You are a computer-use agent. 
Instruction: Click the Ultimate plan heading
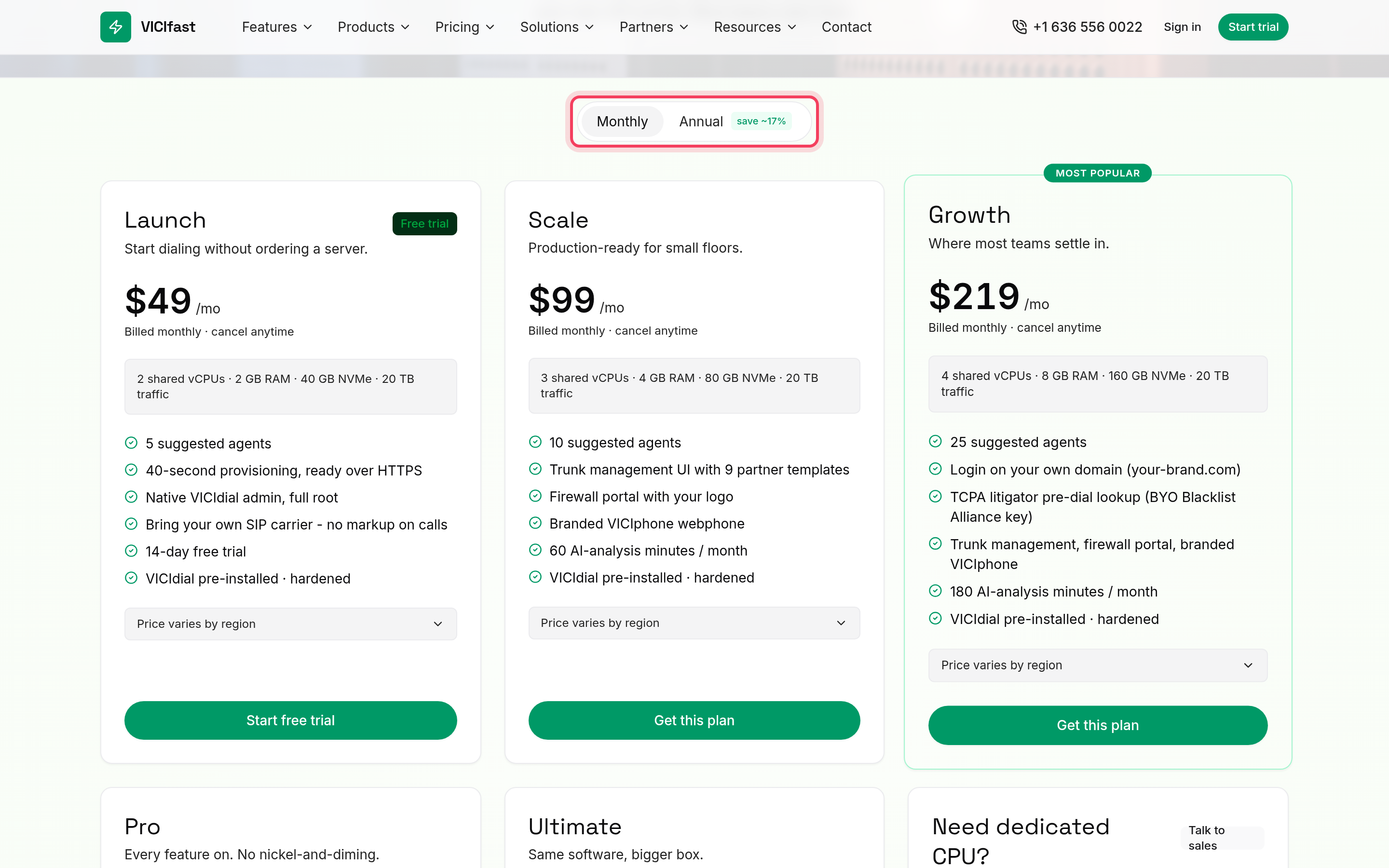tap(575, 827)
